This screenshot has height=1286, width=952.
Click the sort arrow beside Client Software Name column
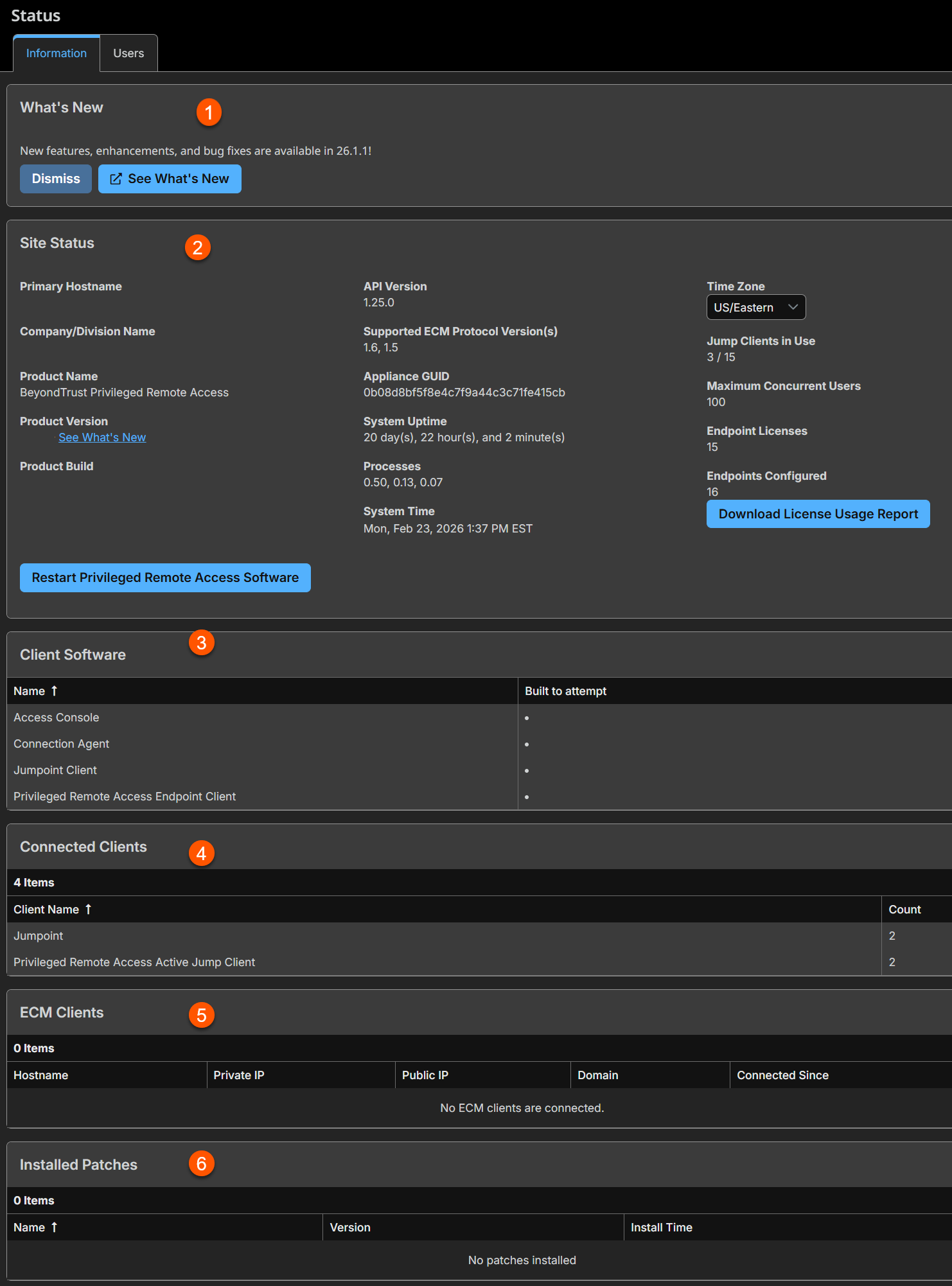point(55,691)
